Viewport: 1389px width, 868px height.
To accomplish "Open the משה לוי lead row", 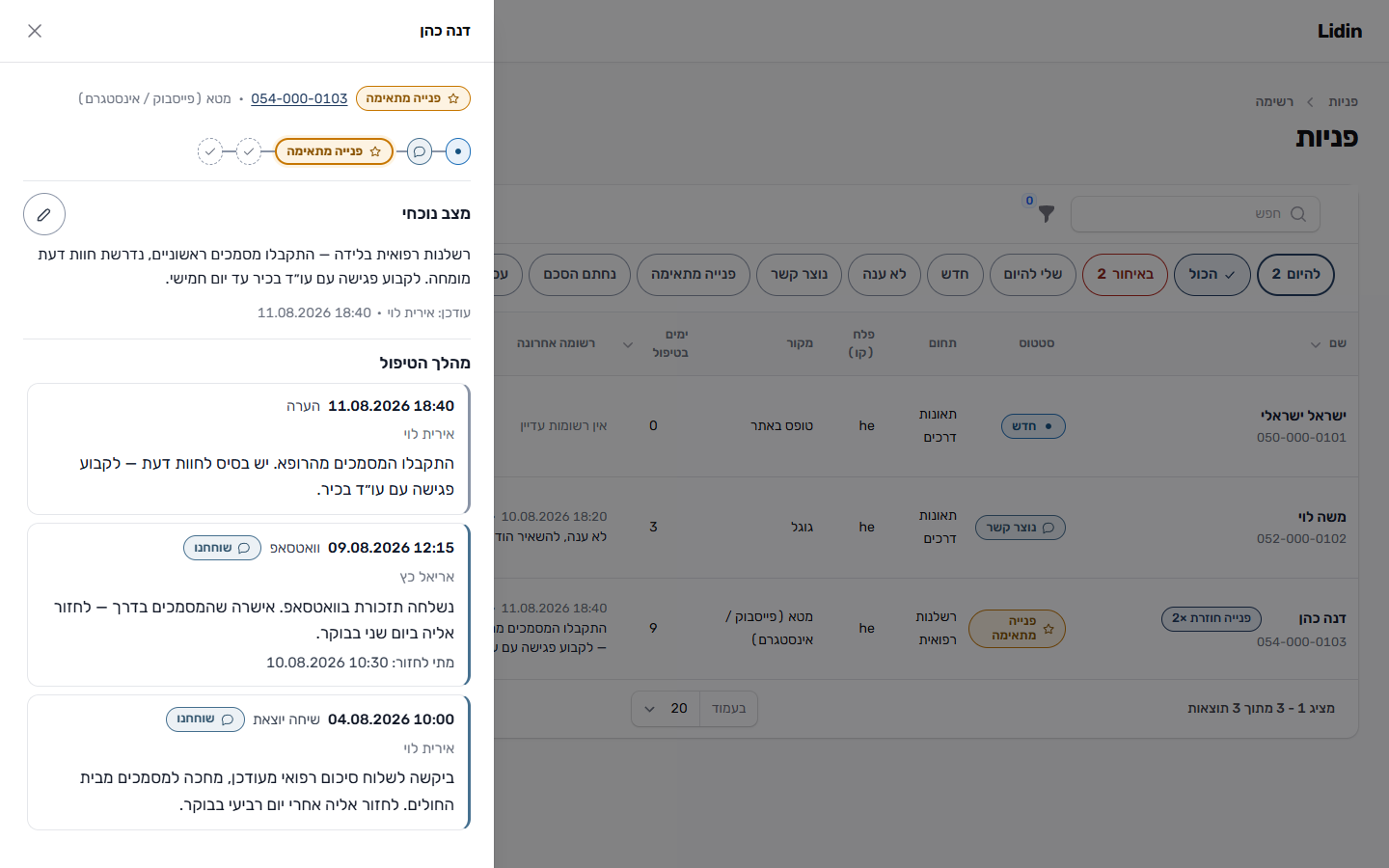I will pos(926,528).
